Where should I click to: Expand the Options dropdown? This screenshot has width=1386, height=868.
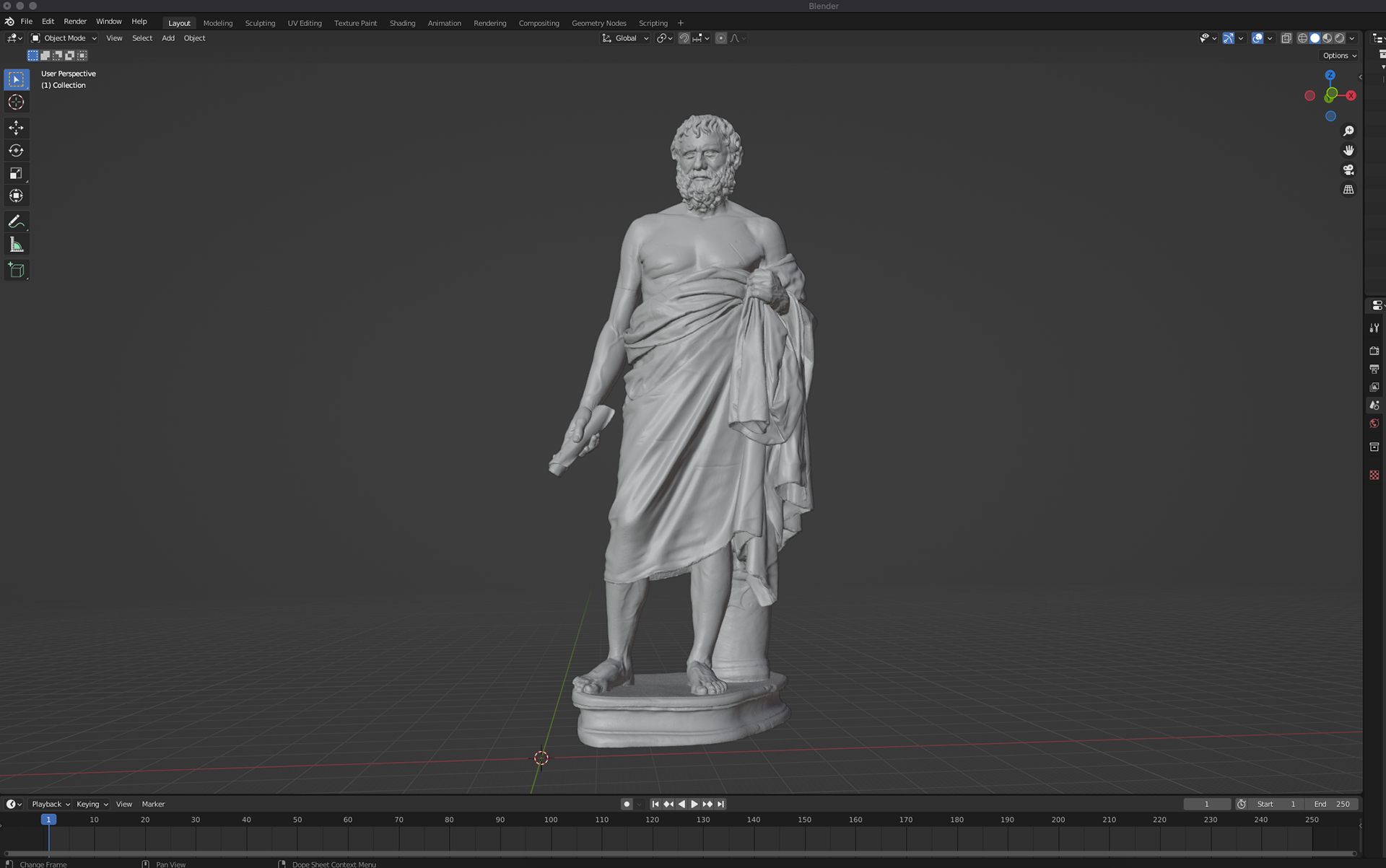click(1340, 56)
